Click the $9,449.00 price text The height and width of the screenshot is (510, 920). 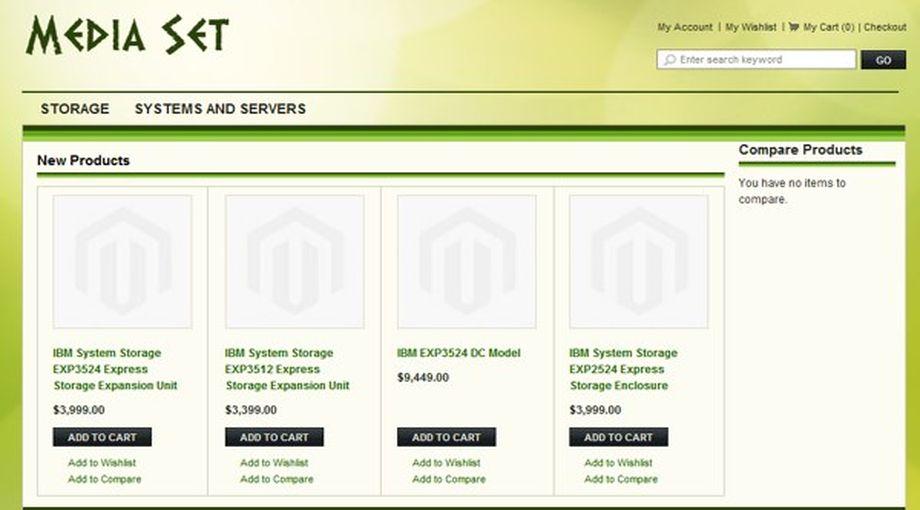(423, 377)
